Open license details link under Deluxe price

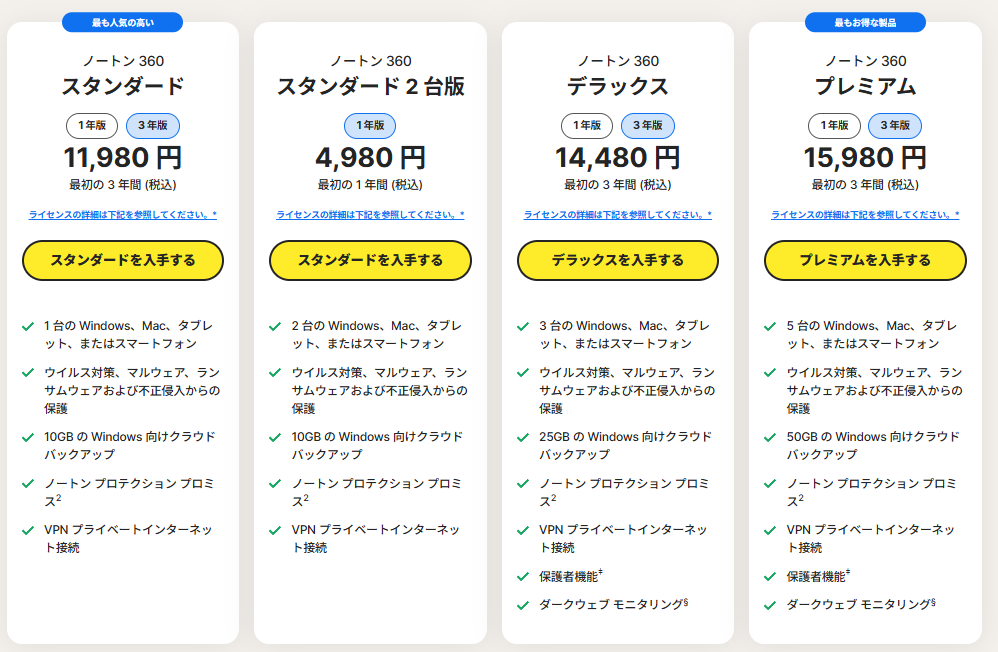pos(618,215)
